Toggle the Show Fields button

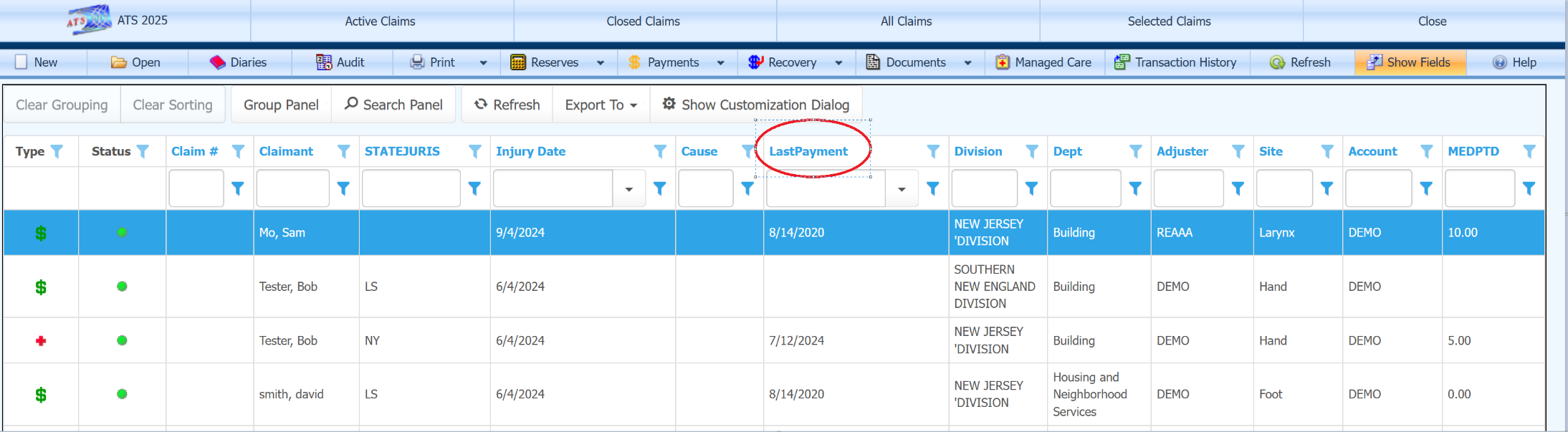click(1410, 62)
